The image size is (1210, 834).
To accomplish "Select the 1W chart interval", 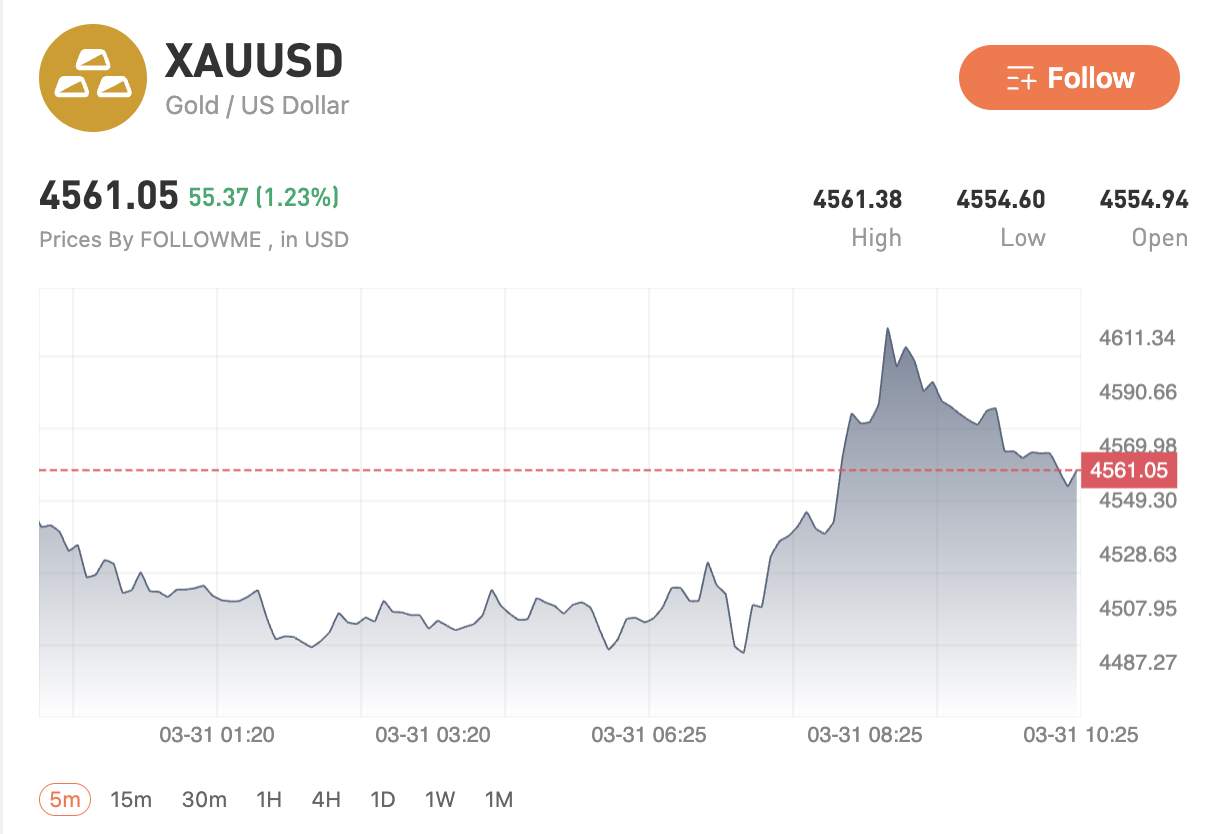I will coord(440,799).
